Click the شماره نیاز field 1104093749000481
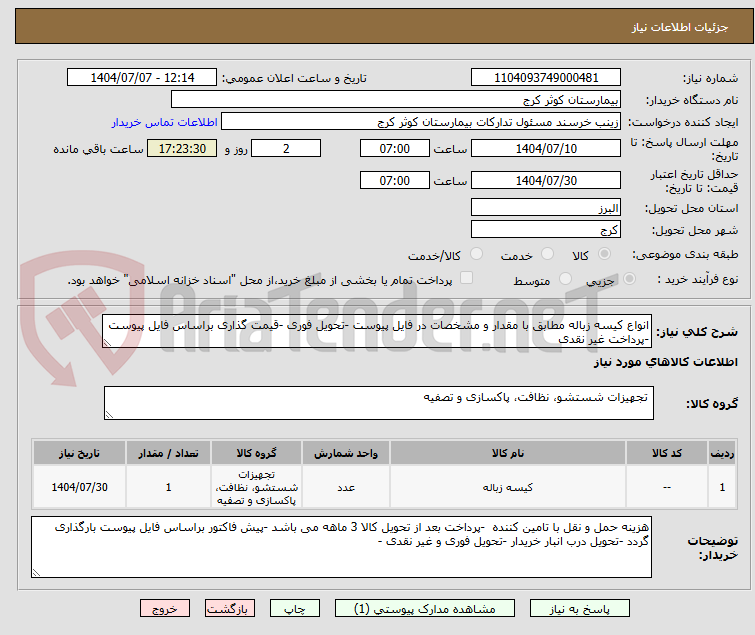Image resolution: width=755 pixels, height=635 pixels. pos(546,78)
